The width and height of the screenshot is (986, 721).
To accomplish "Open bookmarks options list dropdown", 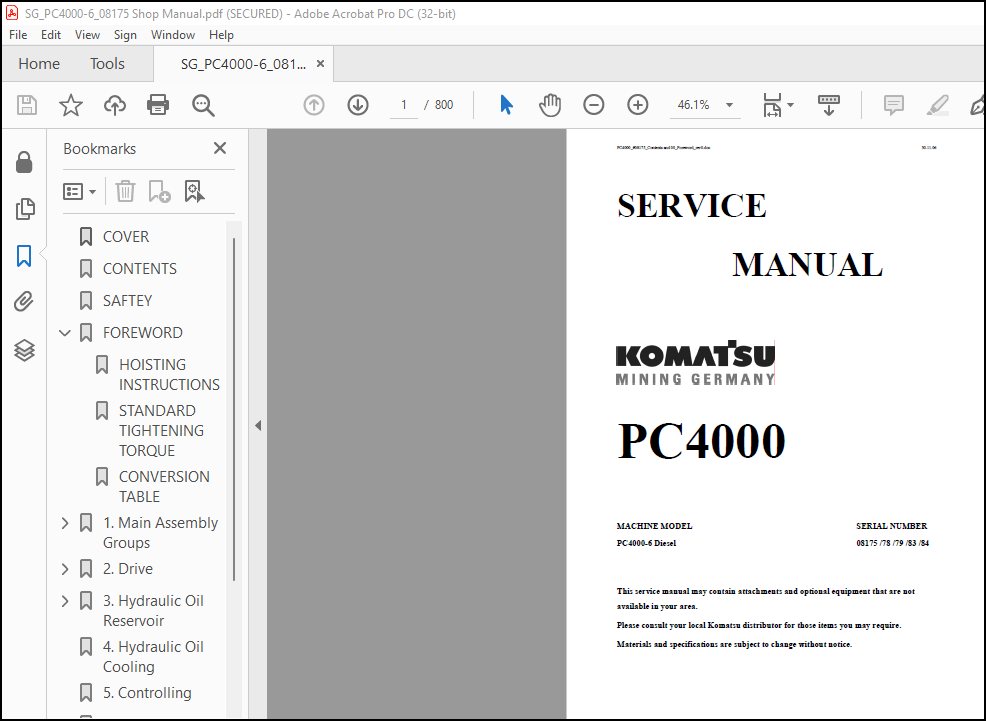I will point(79,191).
